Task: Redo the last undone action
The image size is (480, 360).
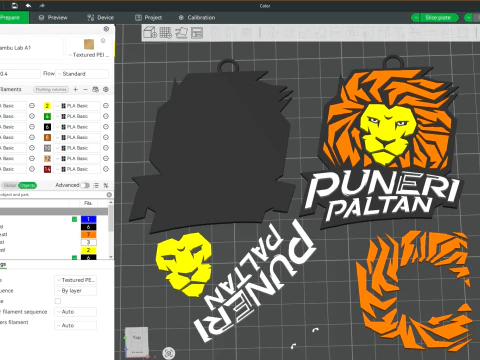Action: 42,6
